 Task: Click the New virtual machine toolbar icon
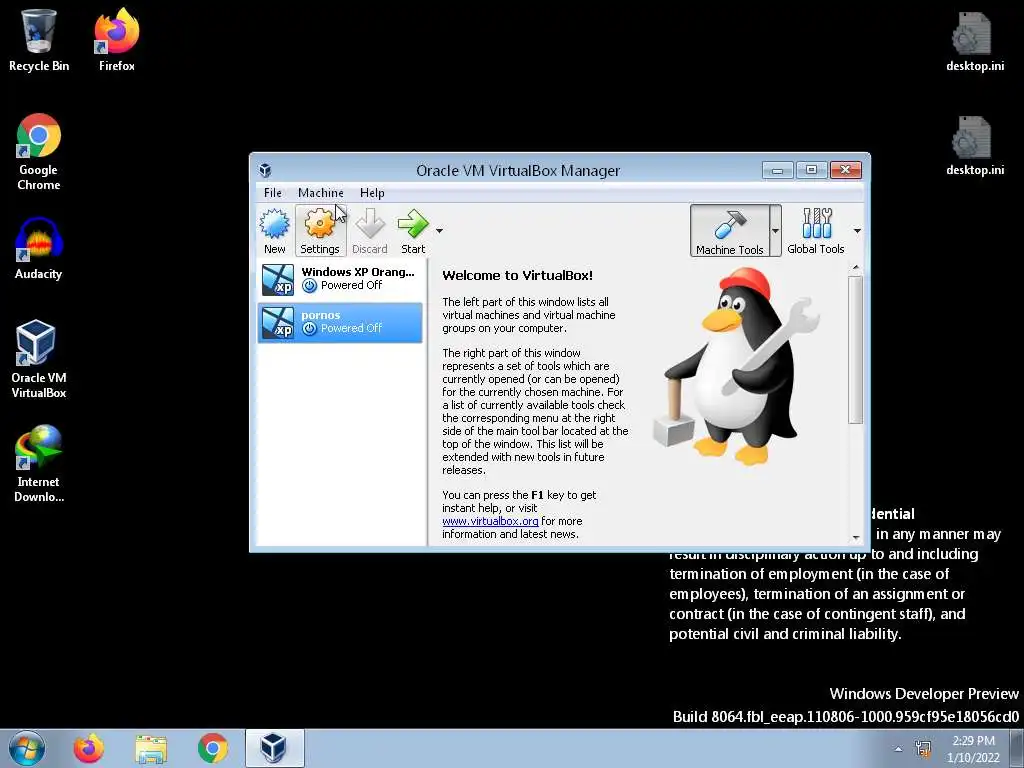pyautogui.click(x=275, y=231)
